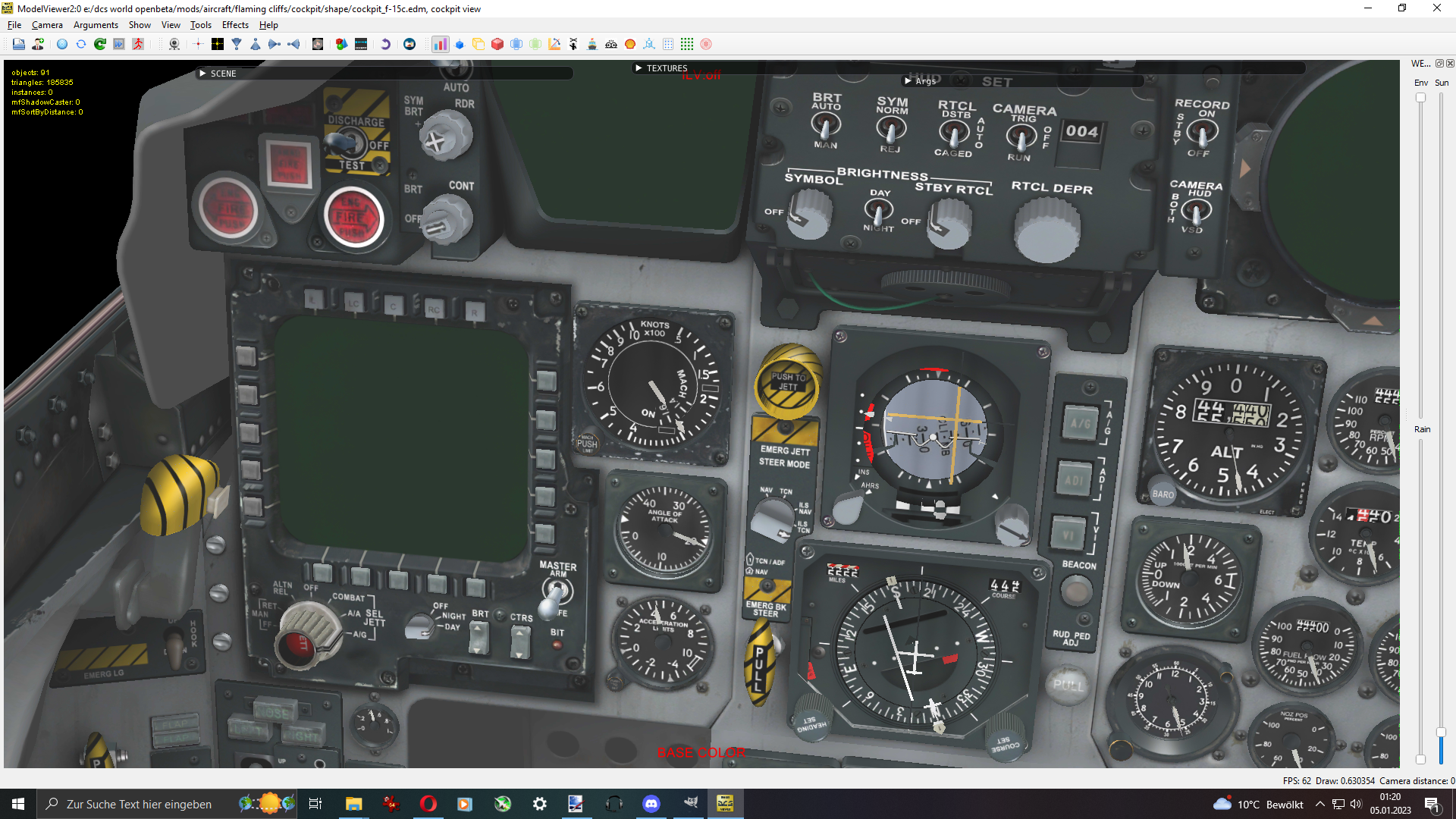This screenshot has height=819, width=1456.
Task: Expand the SCENE panel
Action: tap(202, 74)
